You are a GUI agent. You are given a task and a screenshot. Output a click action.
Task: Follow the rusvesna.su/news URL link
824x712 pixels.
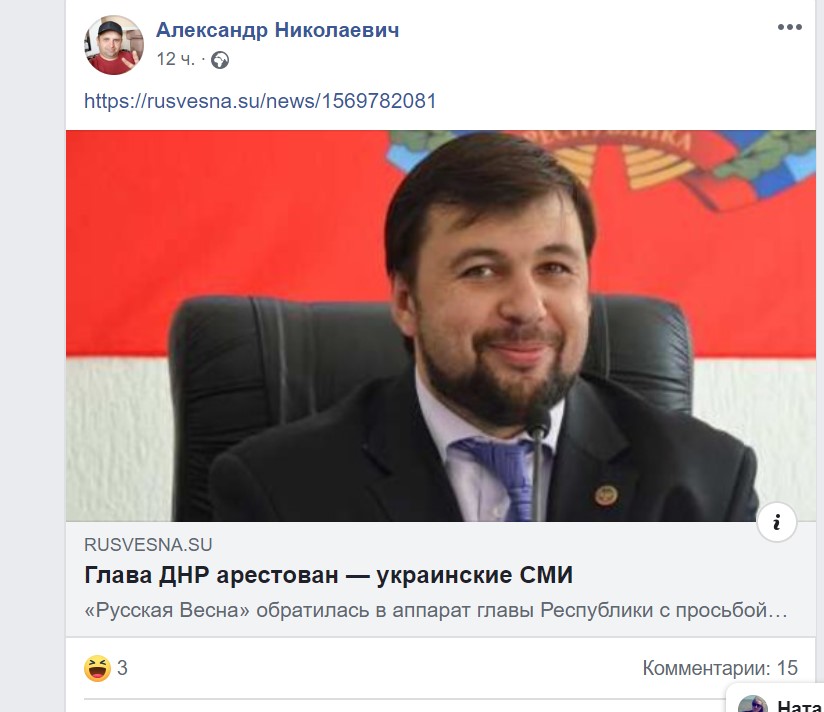(260, 101)
